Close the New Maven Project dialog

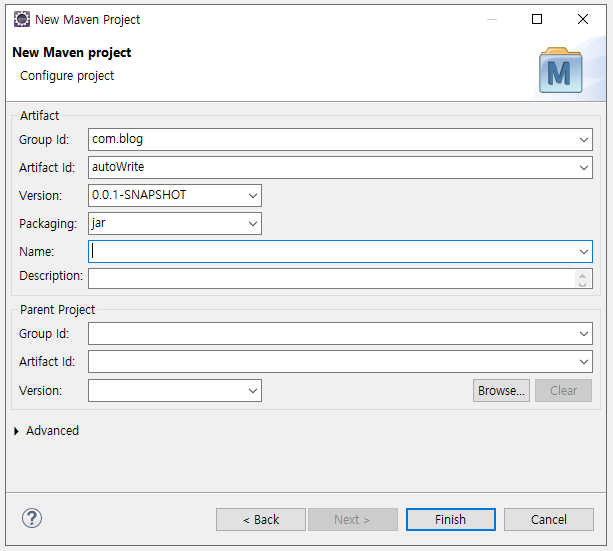(x=583, y=19)
